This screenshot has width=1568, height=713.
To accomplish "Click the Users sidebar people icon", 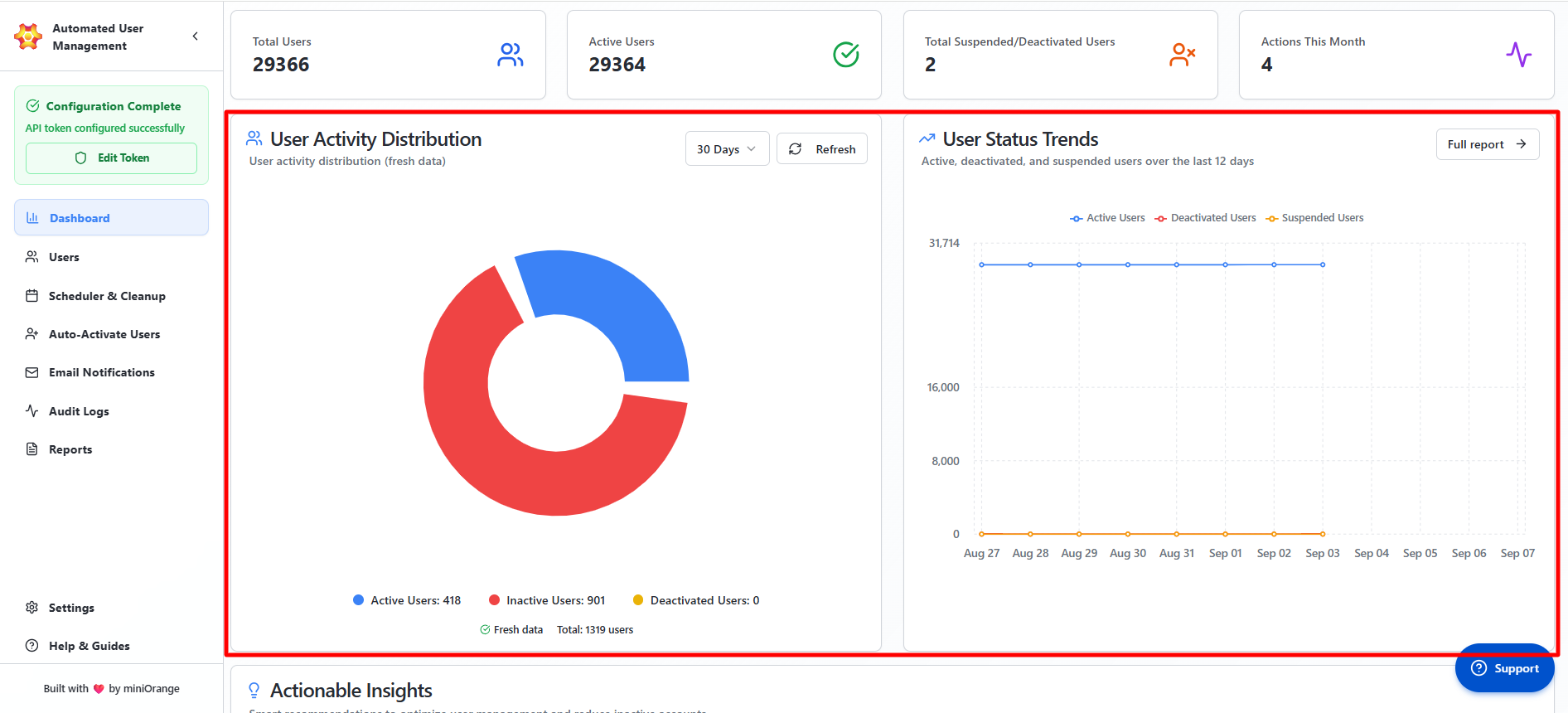I will [x=32, y=257].
